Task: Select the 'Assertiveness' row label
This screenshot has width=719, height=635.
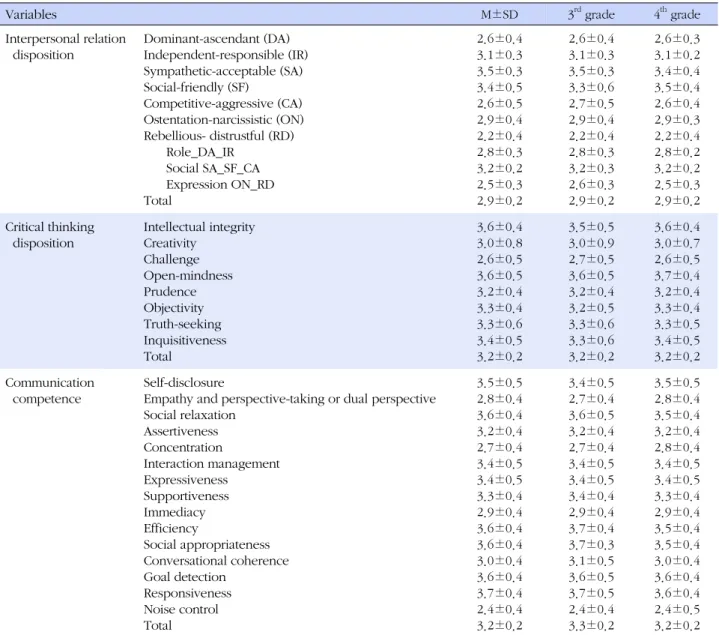Action: [181, 431]
